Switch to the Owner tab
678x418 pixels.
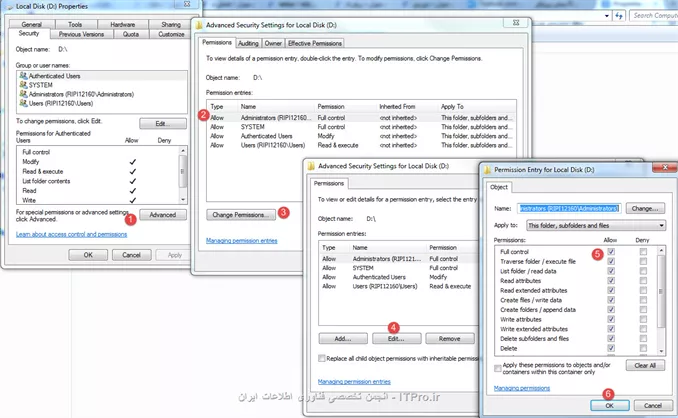click(273, 43)
